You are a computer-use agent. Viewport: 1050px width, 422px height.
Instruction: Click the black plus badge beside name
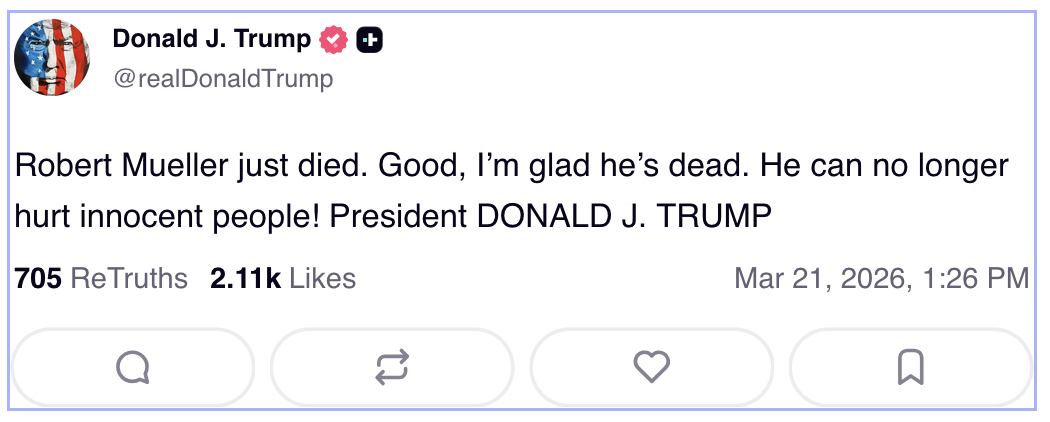[370, 39]
